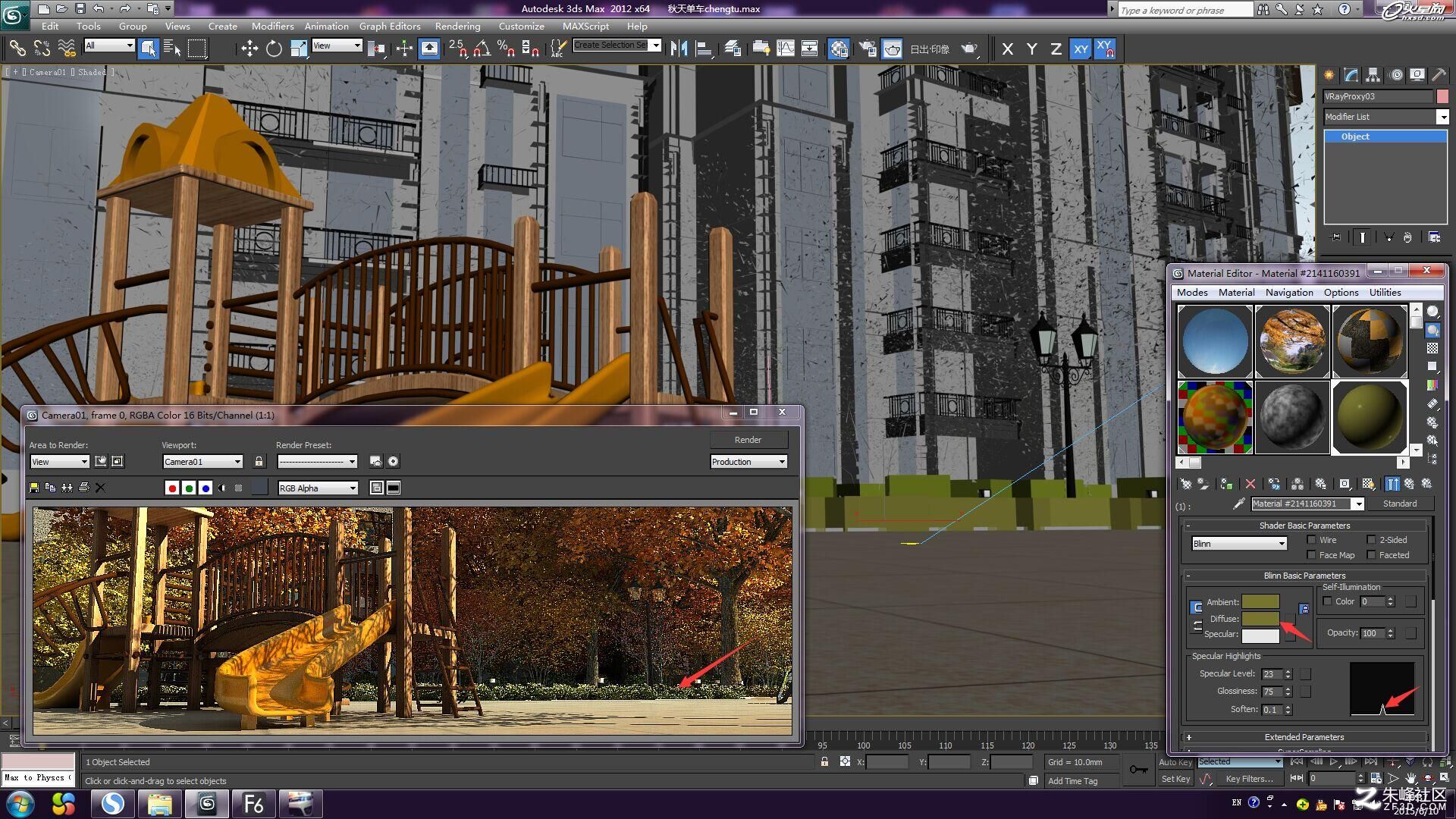Toggle the Angle Snap tool
Viewport: 1456px width, 819px height.
(x=482, y=49)
